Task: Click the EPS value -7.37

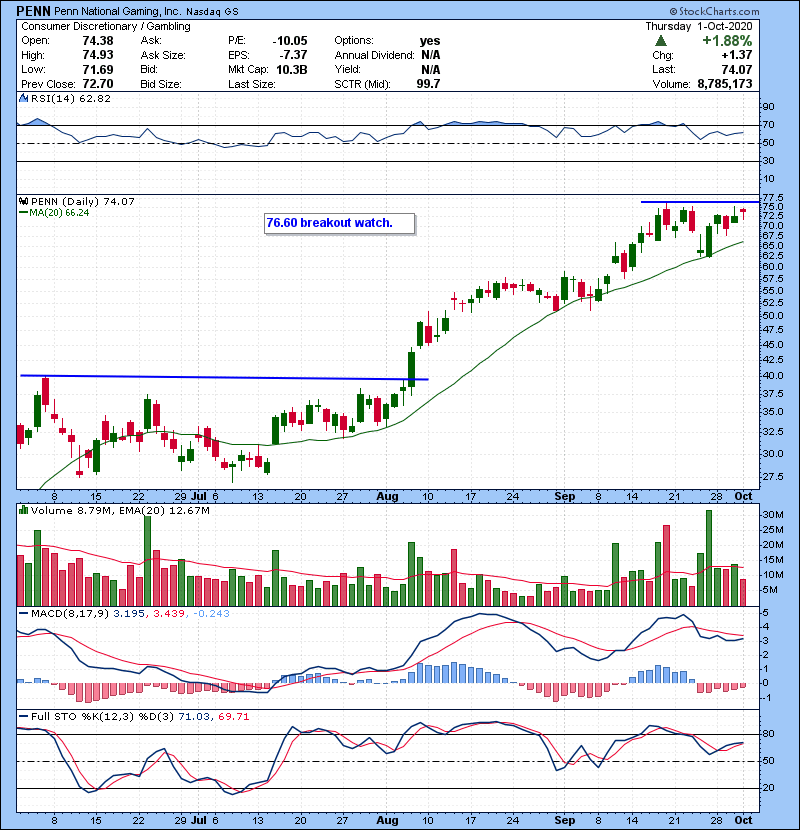Action: click(293, 55)
